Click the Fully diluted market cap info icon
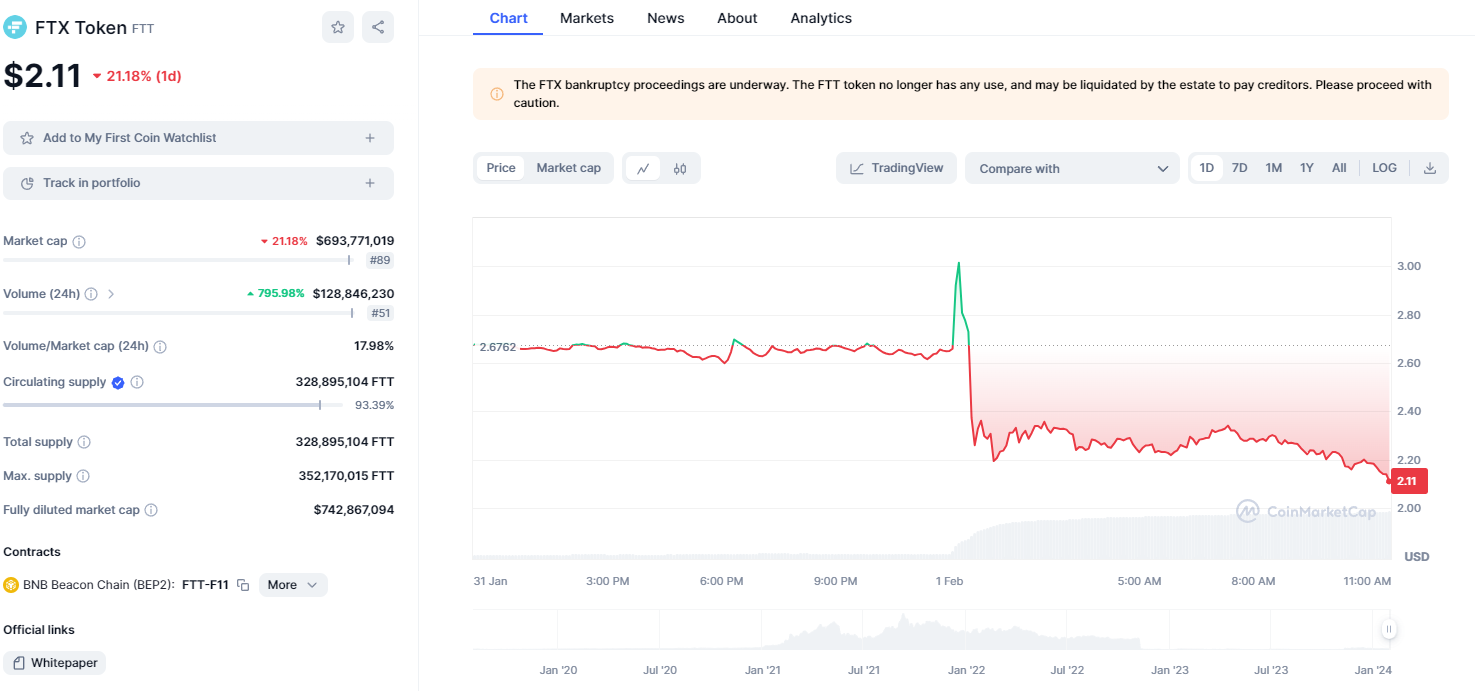 (151, 510)
